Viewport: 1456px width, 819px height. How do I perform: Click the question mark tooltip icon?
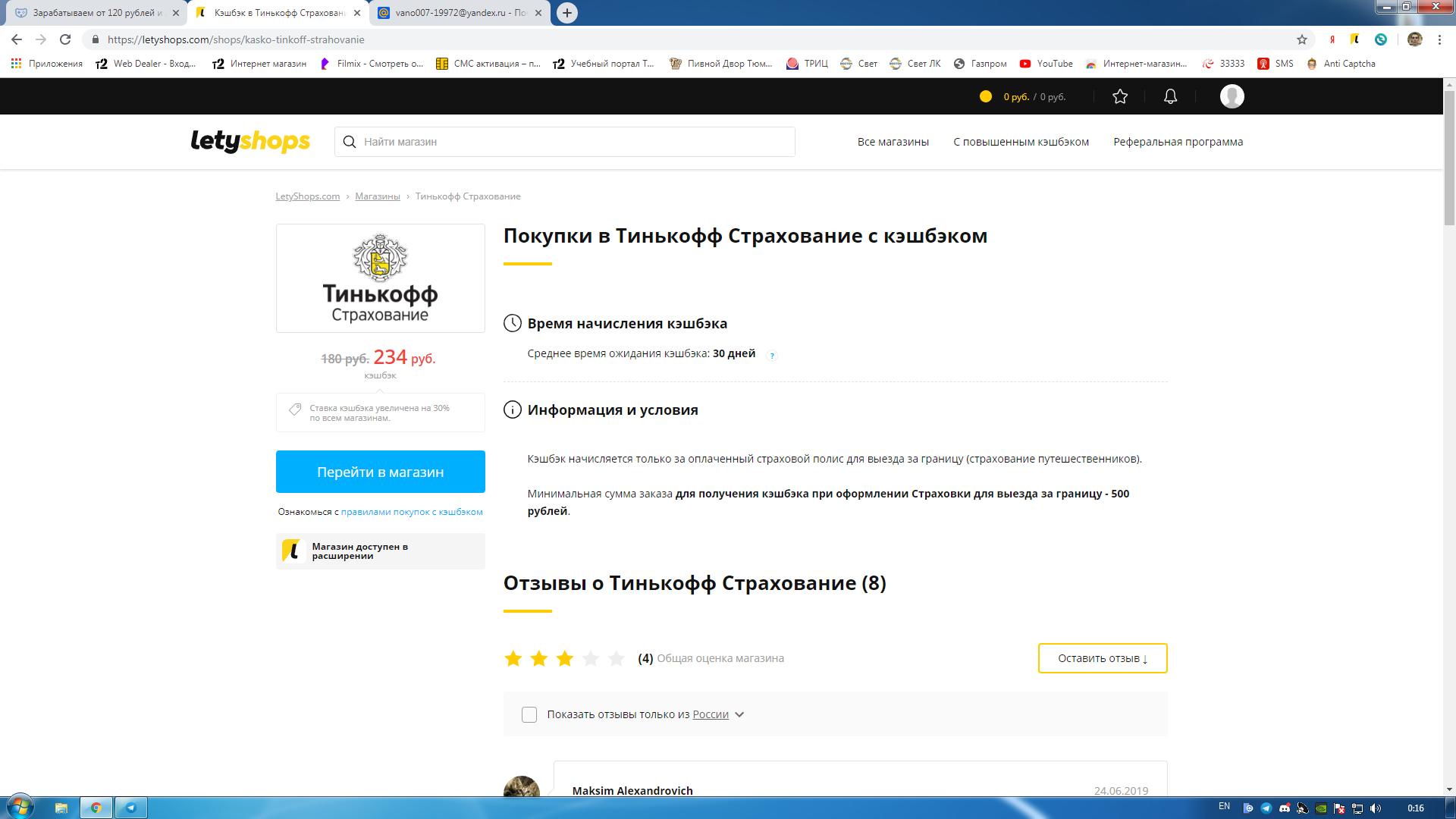point(772,356)
